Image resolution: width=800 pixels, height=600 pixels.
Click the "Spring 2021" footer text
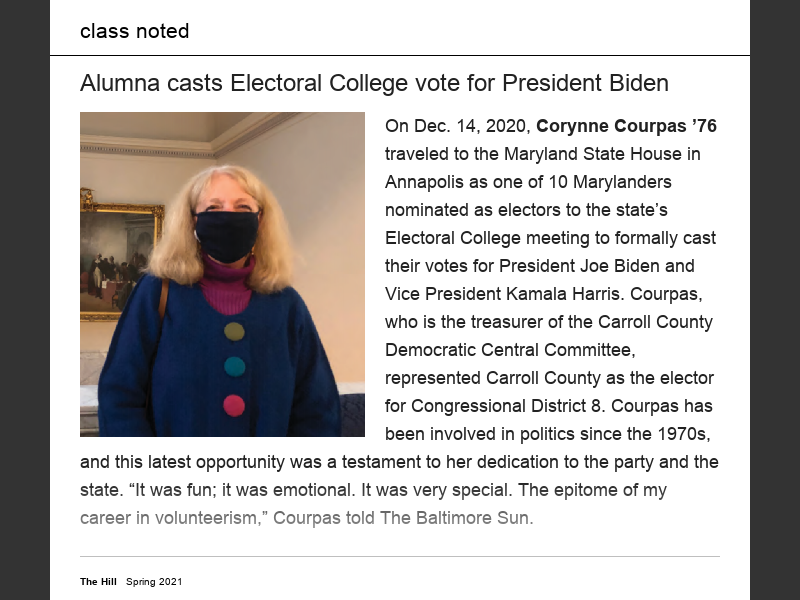click(154, 581)
